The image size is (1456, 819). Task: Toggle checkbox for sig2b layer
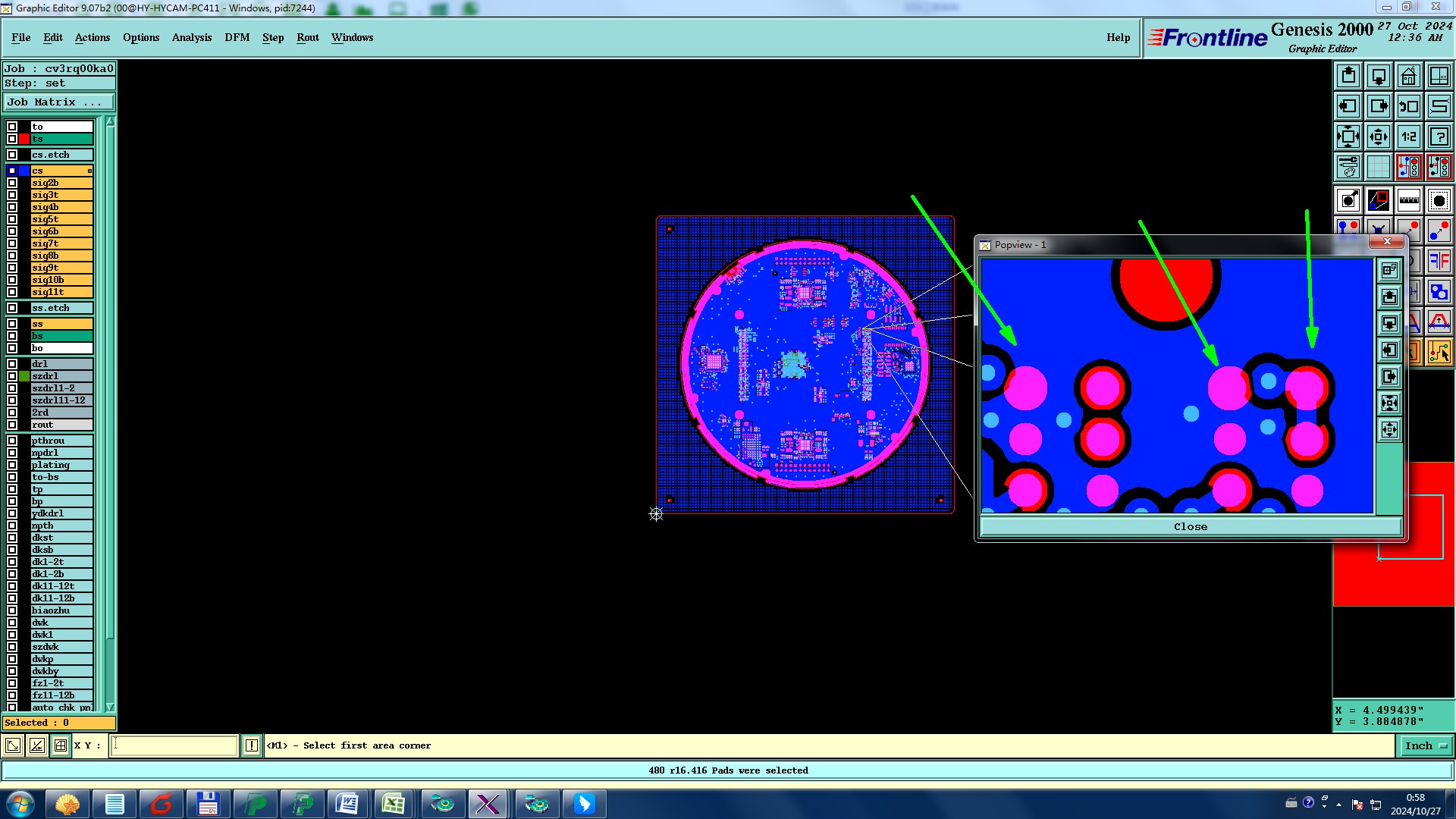12,183
